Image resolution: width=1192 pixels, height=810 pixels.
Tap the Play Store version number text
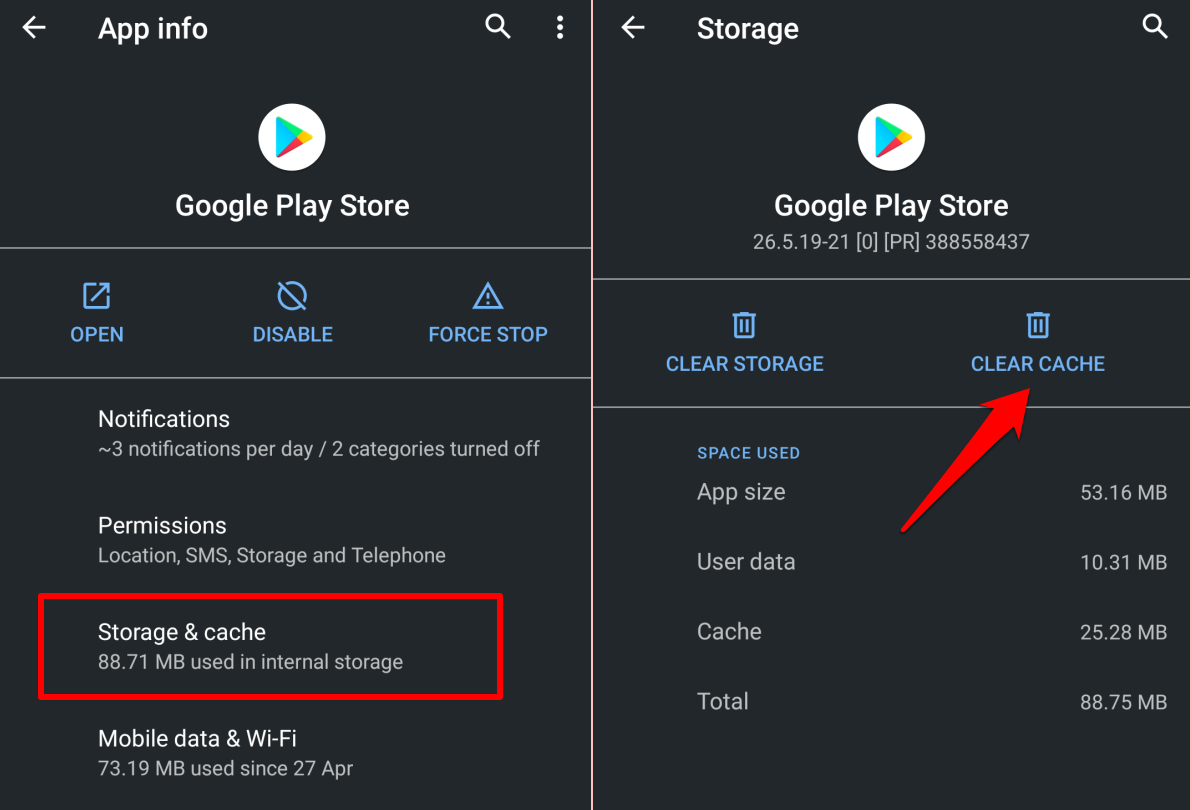891,242
